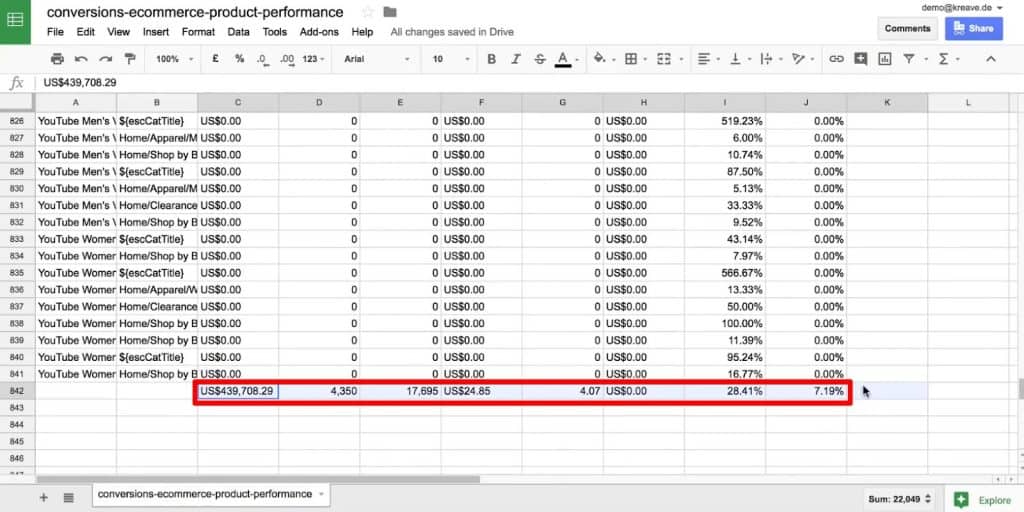Toggle strikethrough formatting
The width and height of the screenshot is (1024, 512).
click(x=539, y=59)
